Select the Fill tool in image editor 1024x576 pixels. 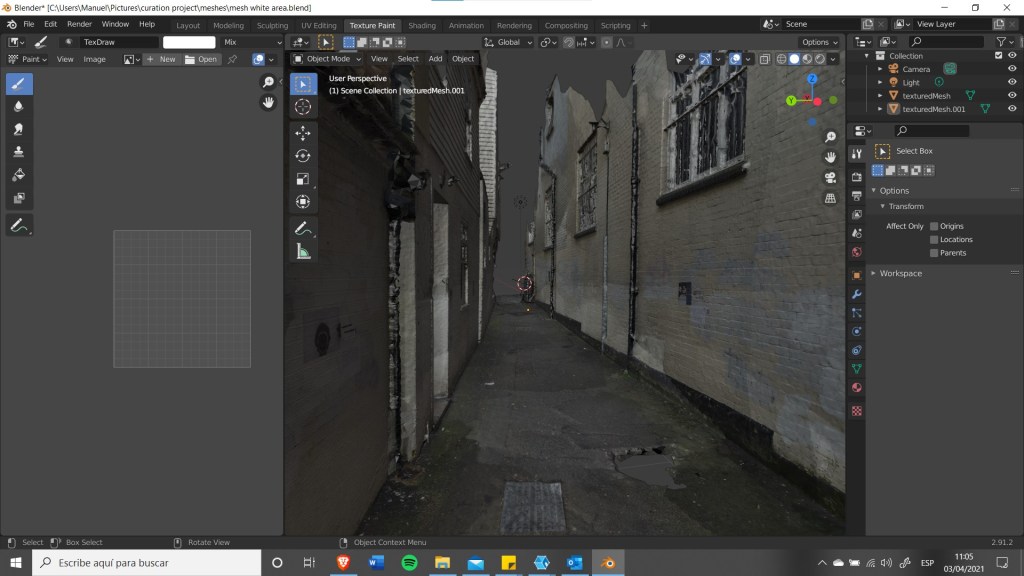click(x=19, y=175)
